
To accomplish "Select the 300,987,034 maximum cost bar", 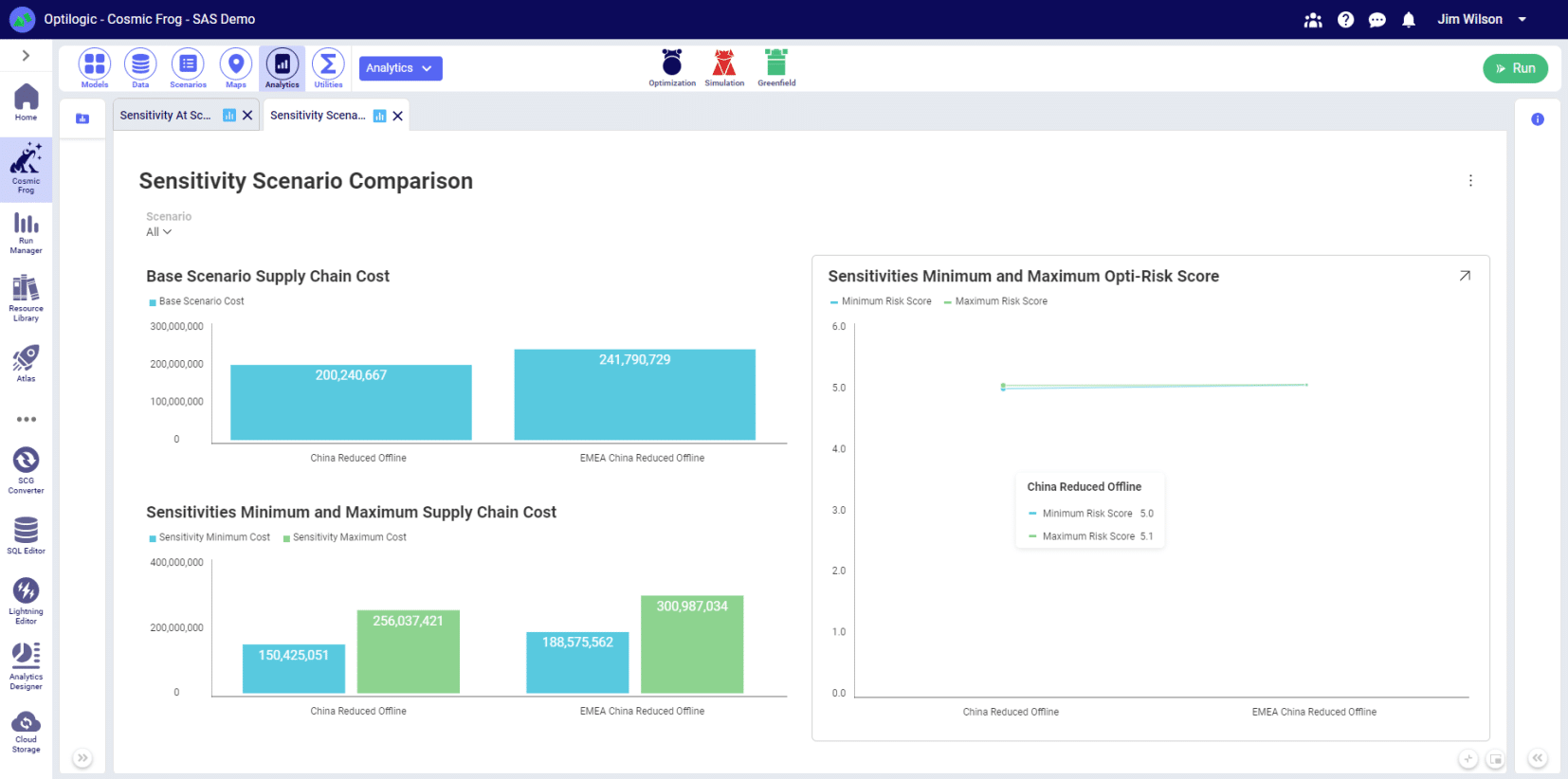I will tap(692, 644).
